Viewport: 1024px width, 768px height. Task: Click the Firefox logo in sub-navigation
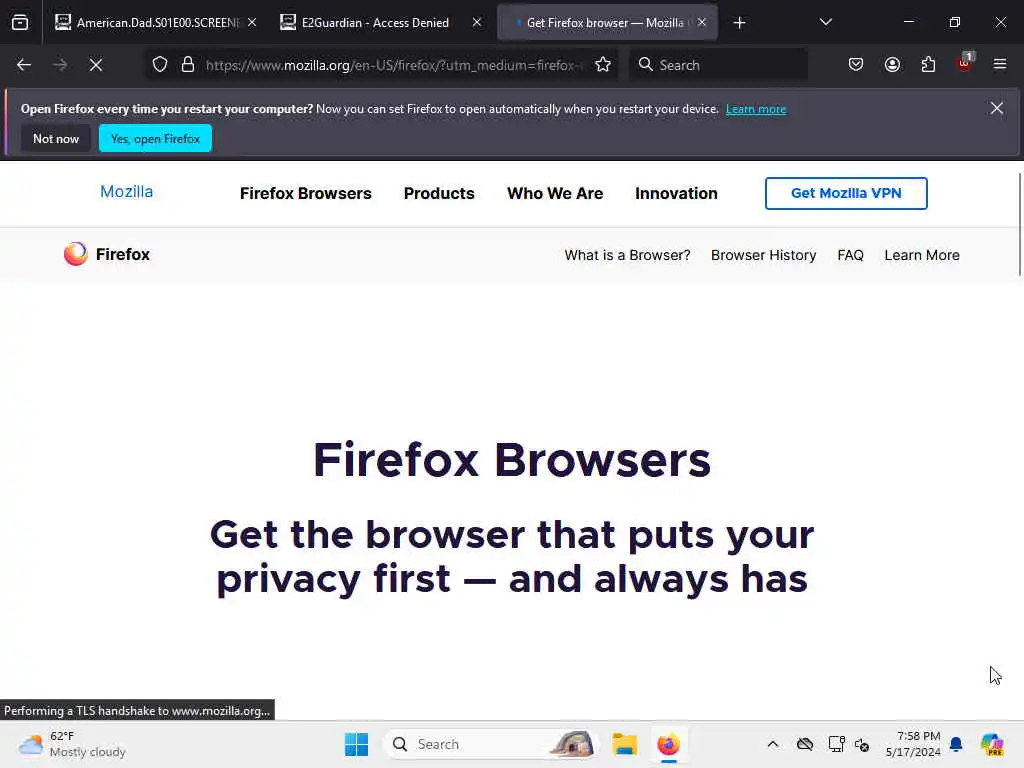[x=106, y=254]
